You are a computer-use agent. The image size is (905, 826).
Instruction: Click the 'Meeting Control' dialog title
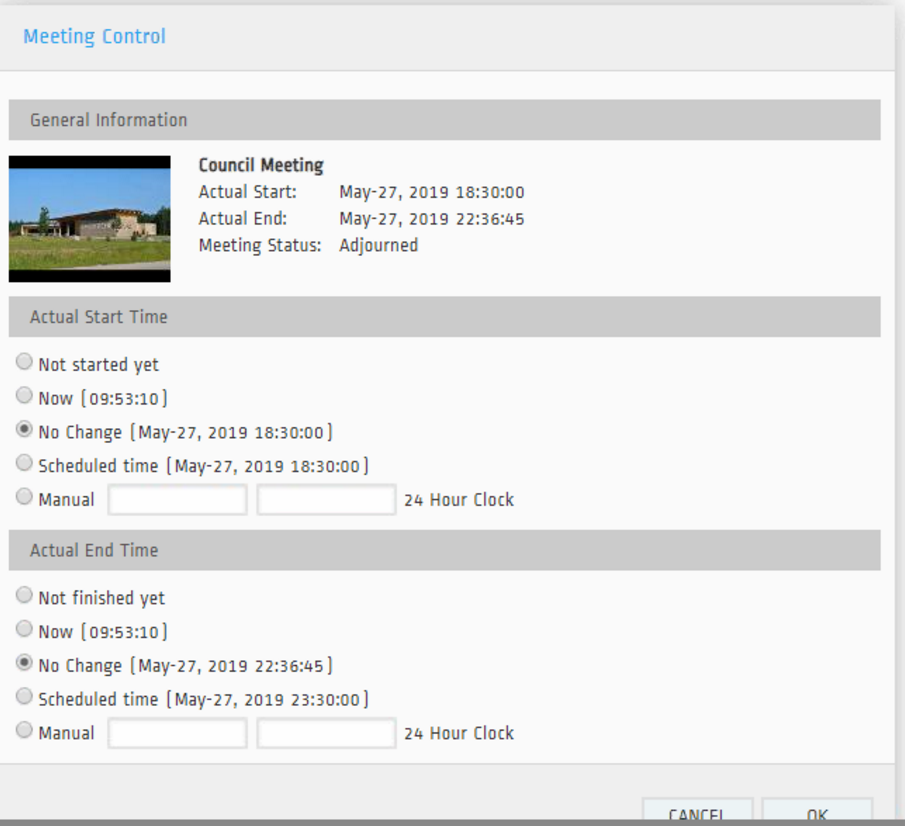pyautogui.click(x=94, y=36)
